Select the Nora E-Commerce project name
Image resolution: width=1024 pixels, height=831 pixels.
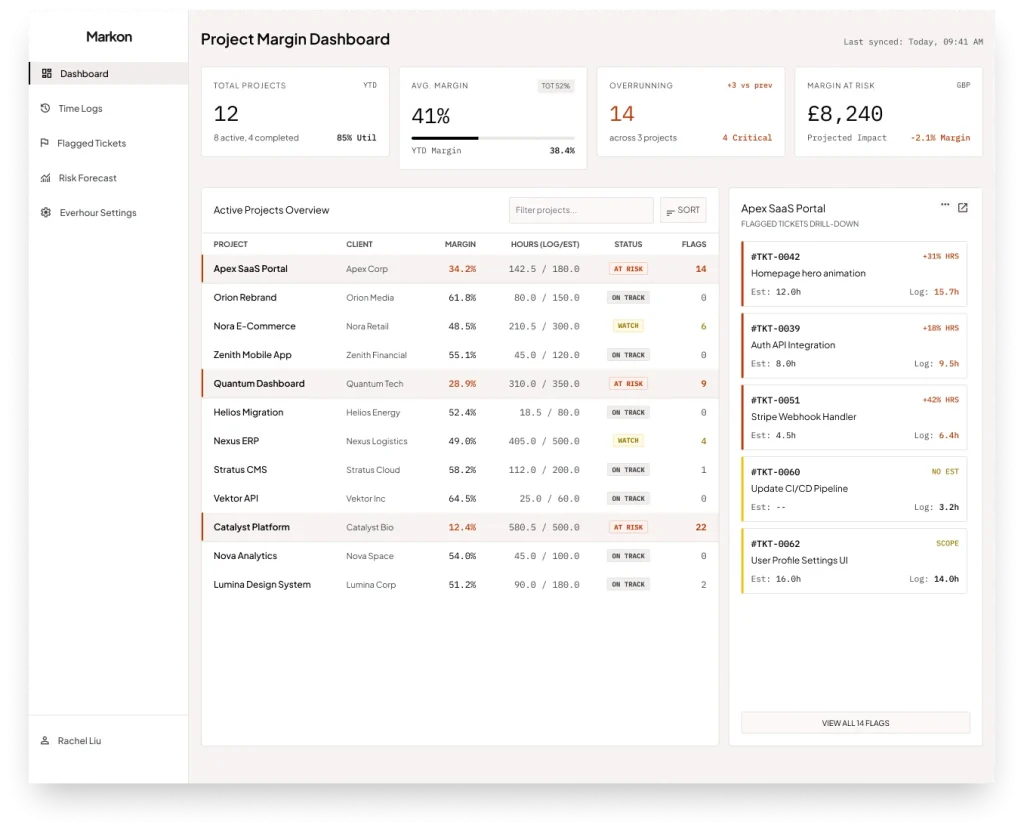254,326
